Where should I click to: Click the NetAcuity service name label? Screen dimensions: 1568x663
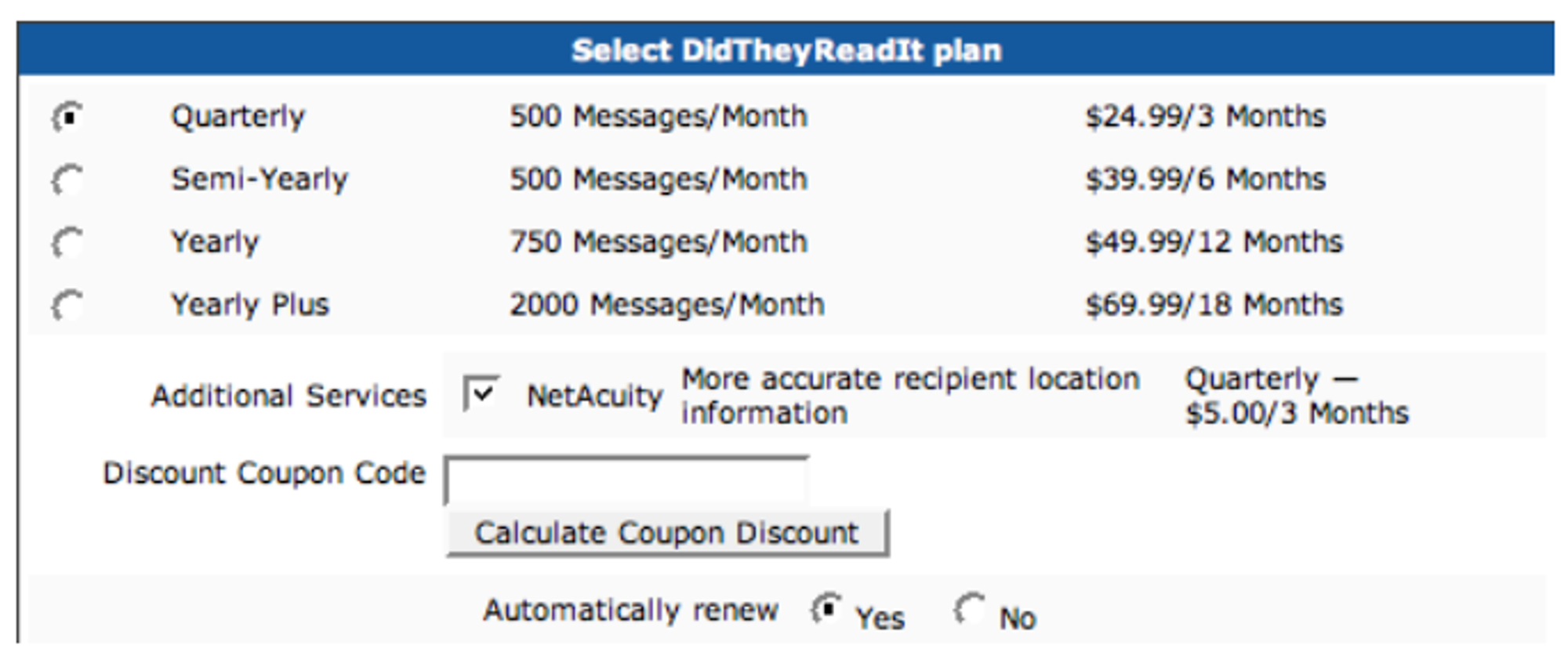594,396
